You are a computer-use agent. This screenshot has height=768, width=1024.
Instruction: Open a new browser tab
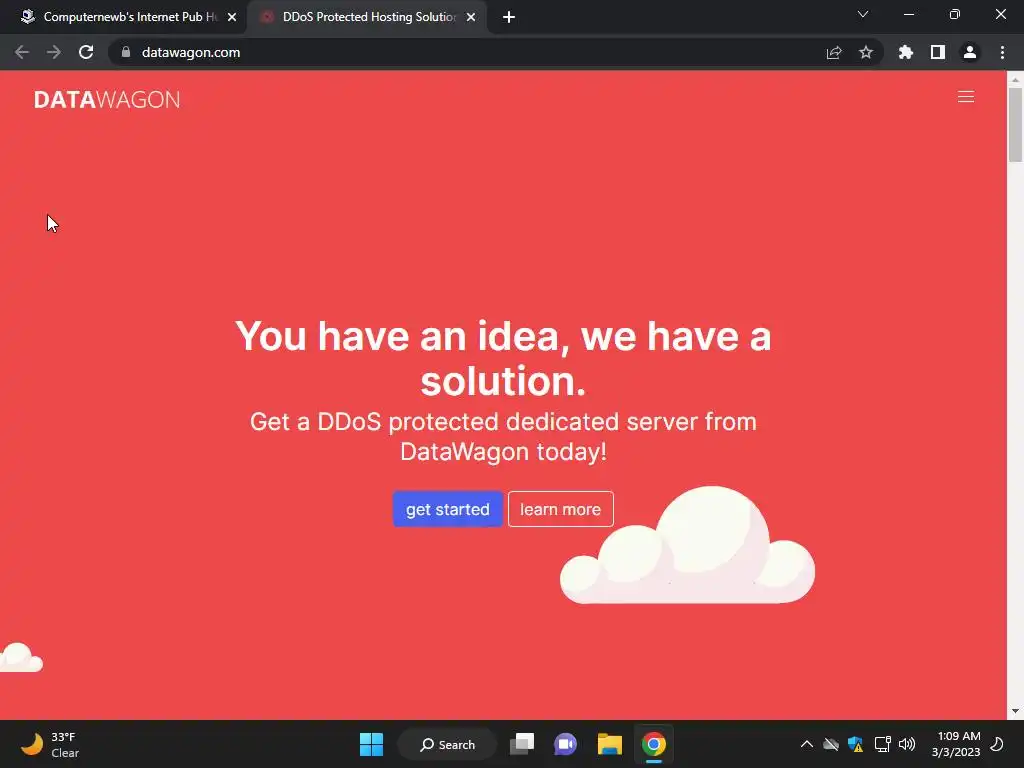[509, 17]
